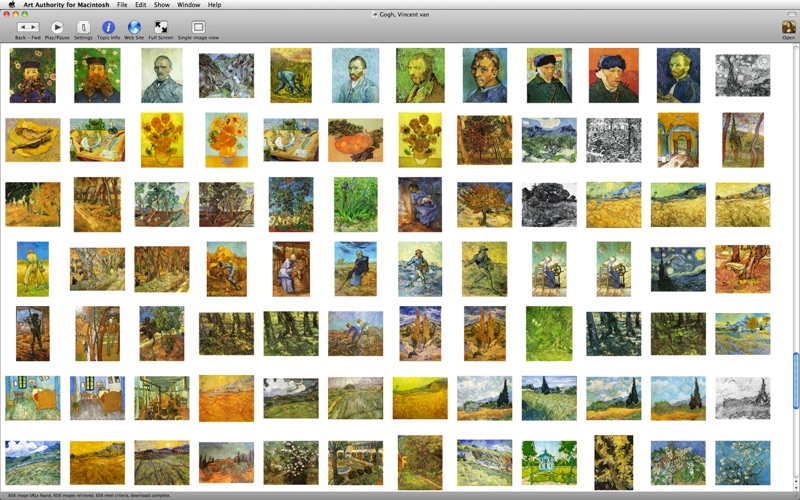This screenshot has width=800, height=500.
Task: Switch to Full Screen mode icon
Action: click(161, 27)
